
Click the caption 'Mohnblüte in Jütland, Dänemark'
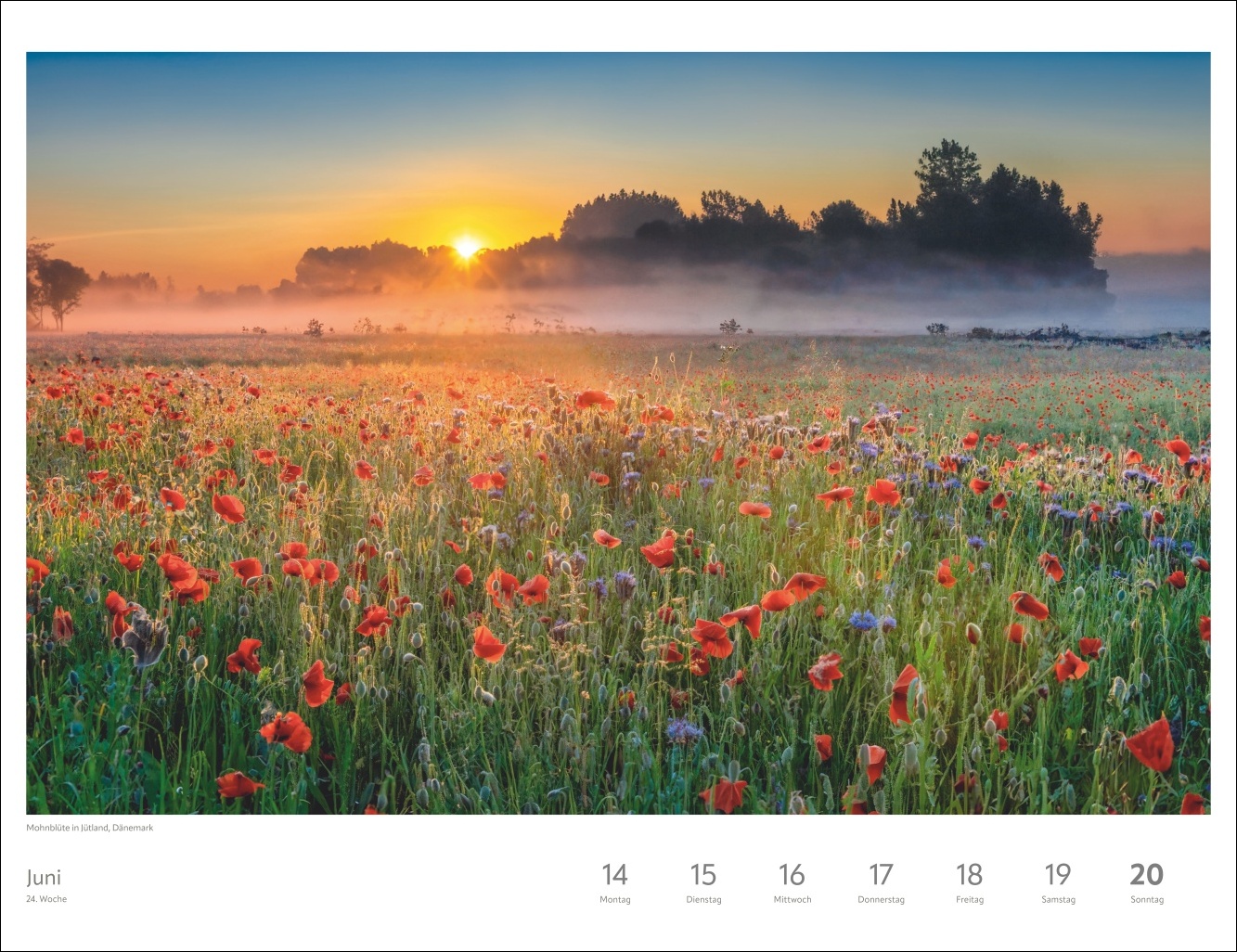90,828
